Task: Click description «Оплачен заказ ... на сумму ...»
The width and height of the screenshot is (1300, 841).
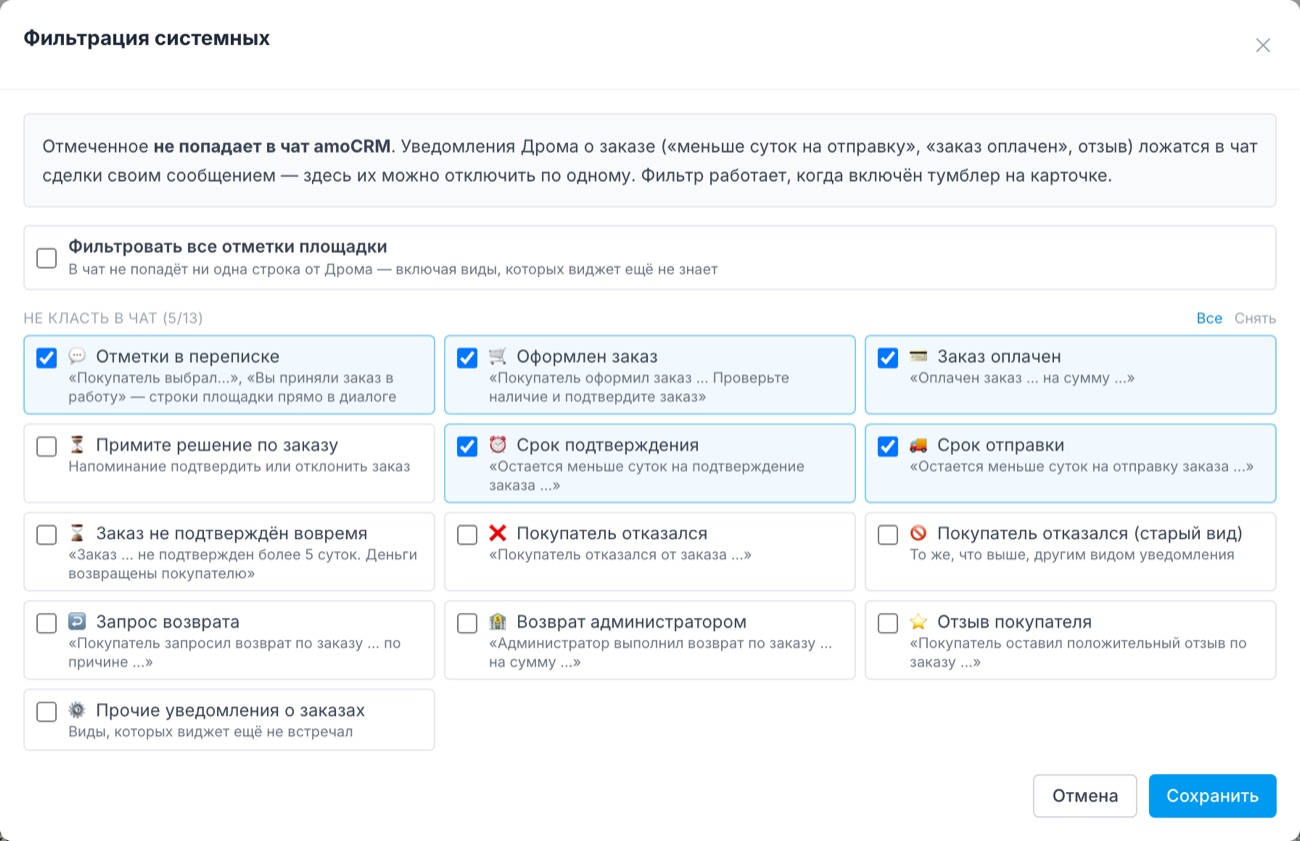Action: click(1022, 379)
